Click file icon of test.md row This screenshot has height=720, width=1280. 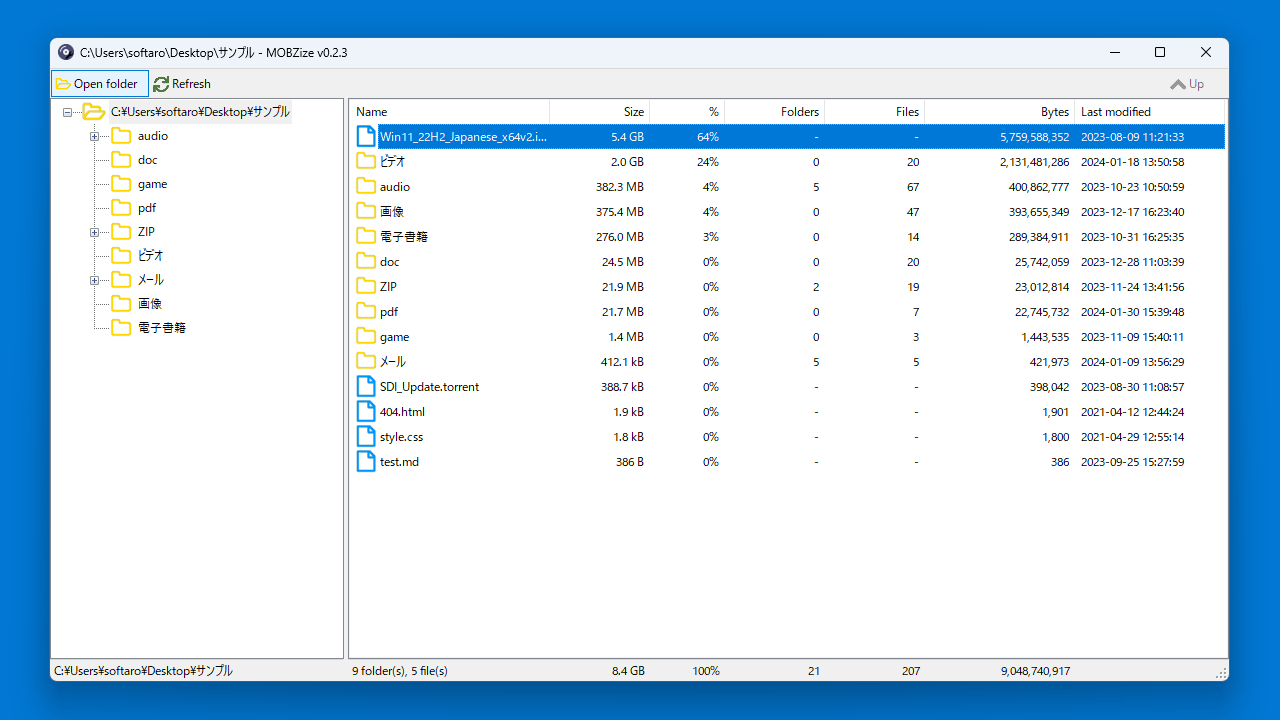pos(366,462)
